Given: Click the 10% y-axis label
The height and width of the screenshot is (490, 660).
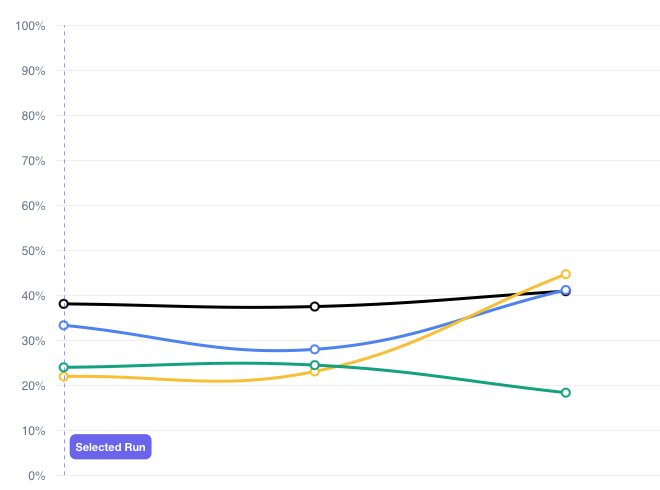Looking at the screenshot, I should pos(33,431).
